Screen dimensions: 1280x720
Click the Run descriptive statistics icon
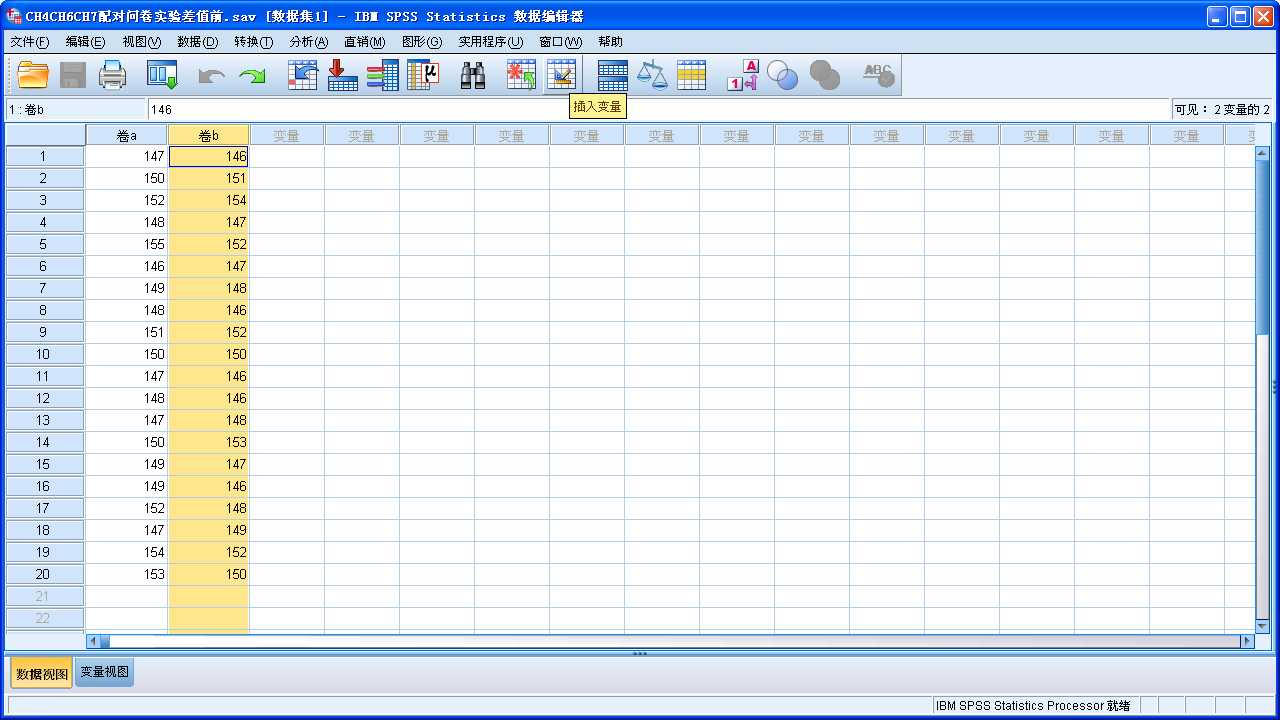[x=423, y=75]
